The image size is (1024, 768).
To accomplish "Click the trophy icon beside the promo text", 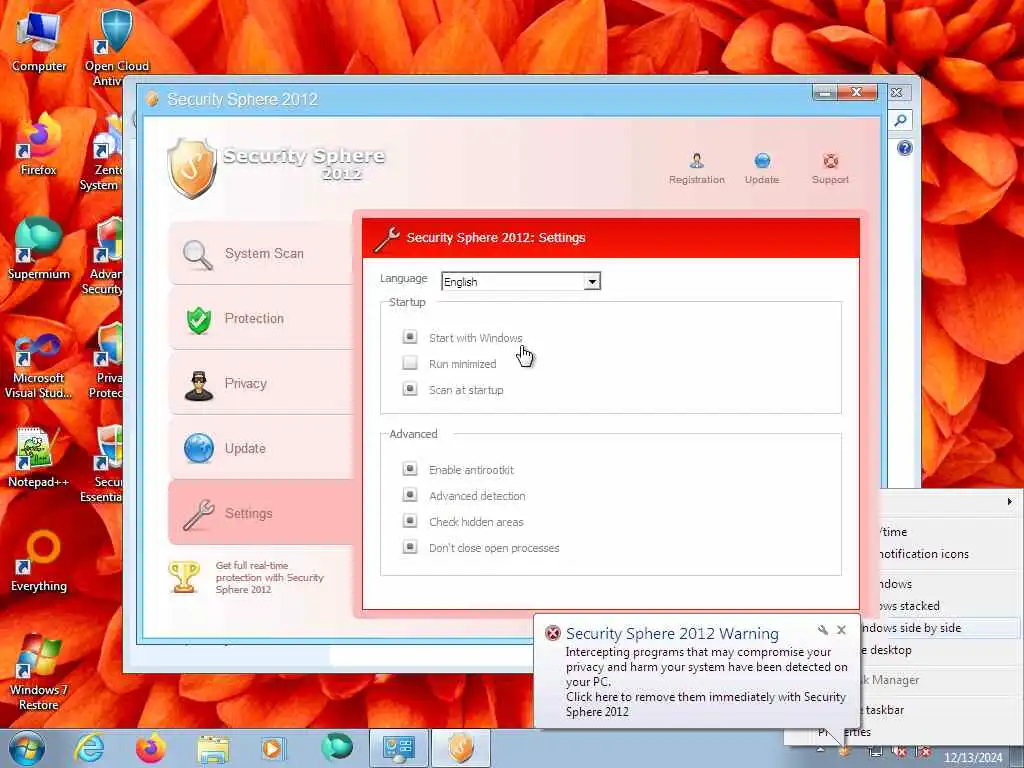I will (x=184, y=577).
